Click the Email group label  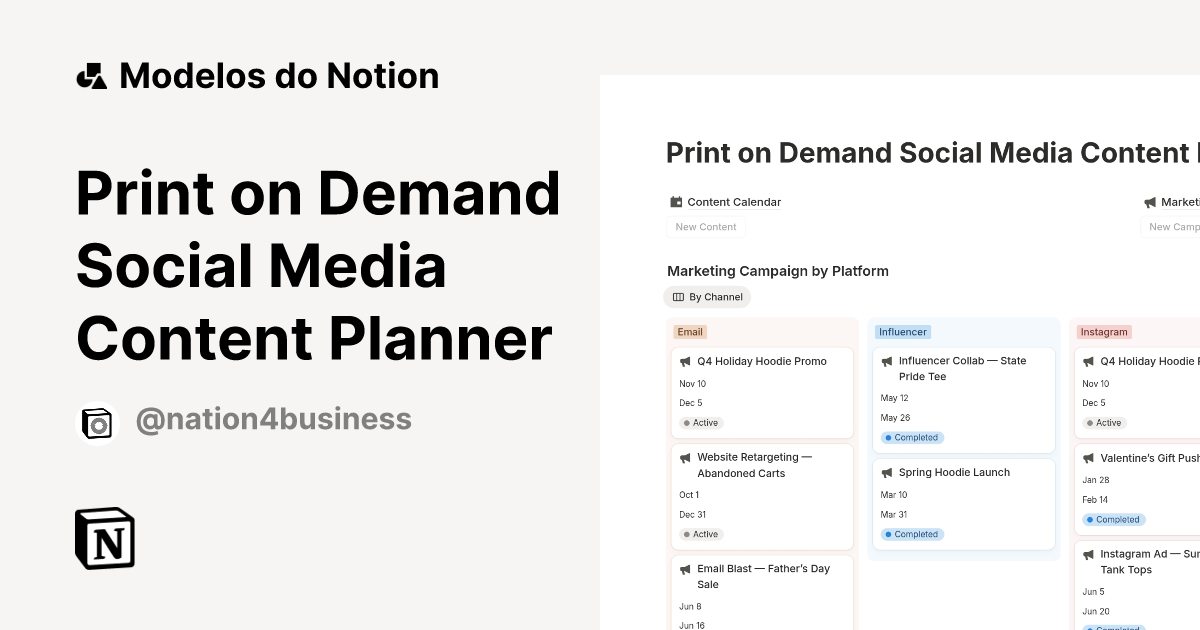tap(690, 332)
